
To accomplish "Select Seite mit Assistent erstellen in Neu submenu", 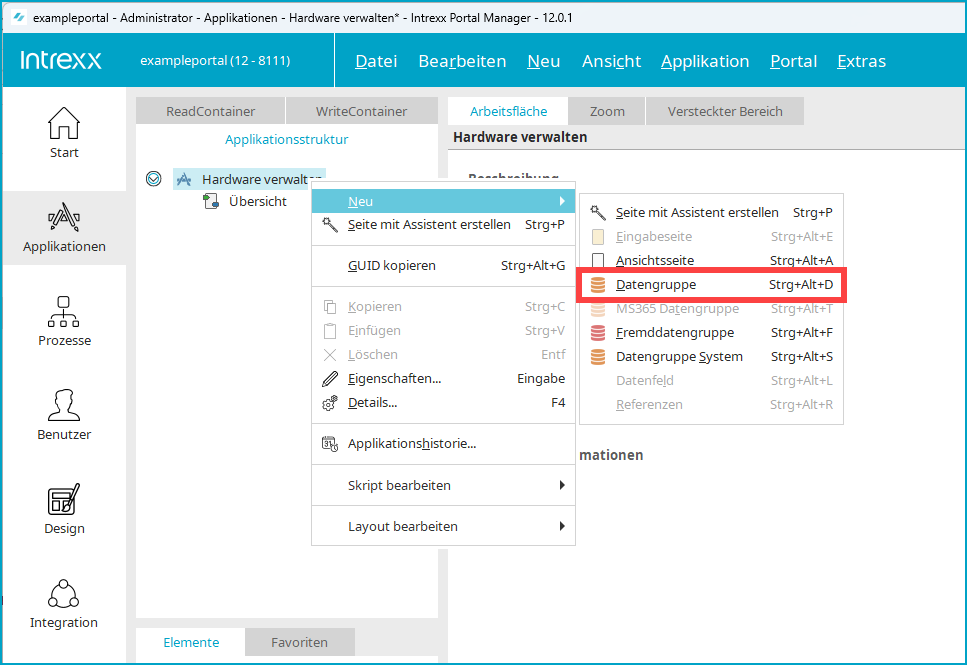I will 711,212.
